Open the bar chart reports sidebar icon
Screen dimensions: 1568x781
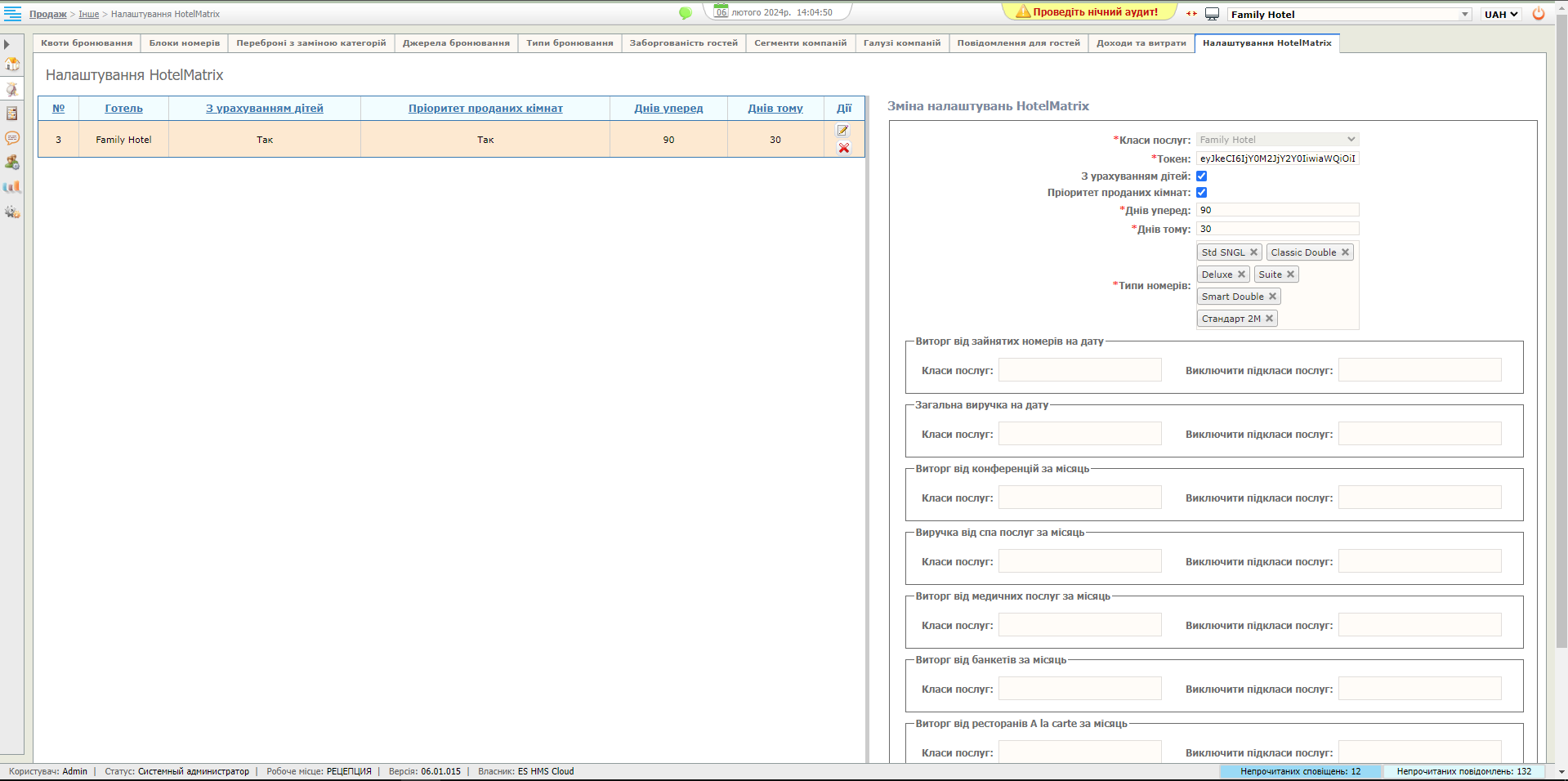point(12,187)
